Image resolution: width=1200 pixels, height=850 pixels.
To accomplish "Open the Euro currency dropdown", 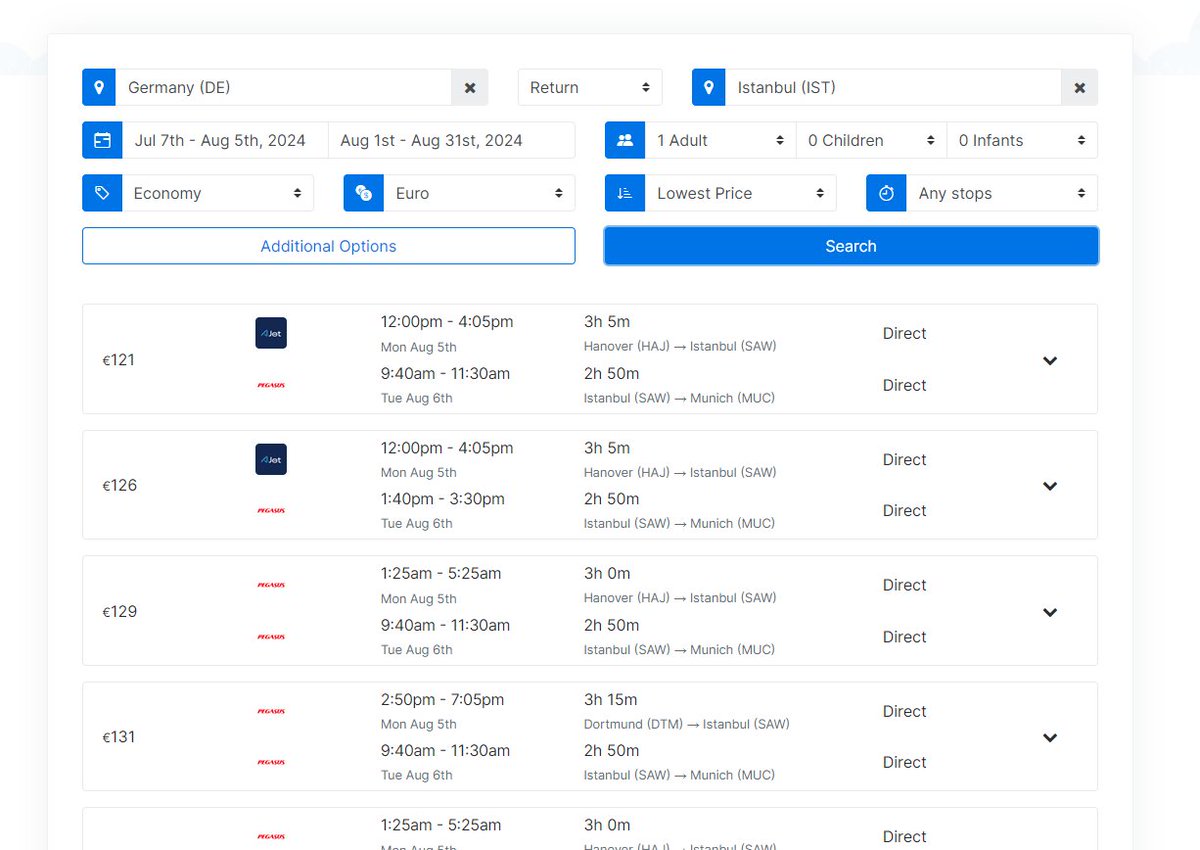I will coord(479,193).
